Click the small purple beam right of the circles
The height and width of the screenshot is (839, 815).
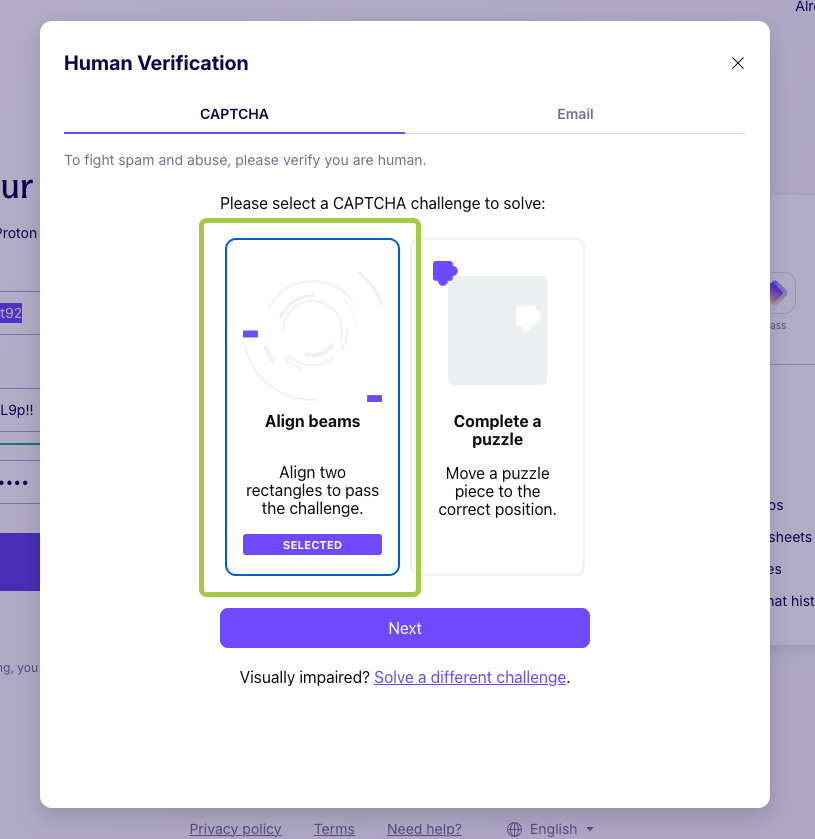click(x=375, y=398)
